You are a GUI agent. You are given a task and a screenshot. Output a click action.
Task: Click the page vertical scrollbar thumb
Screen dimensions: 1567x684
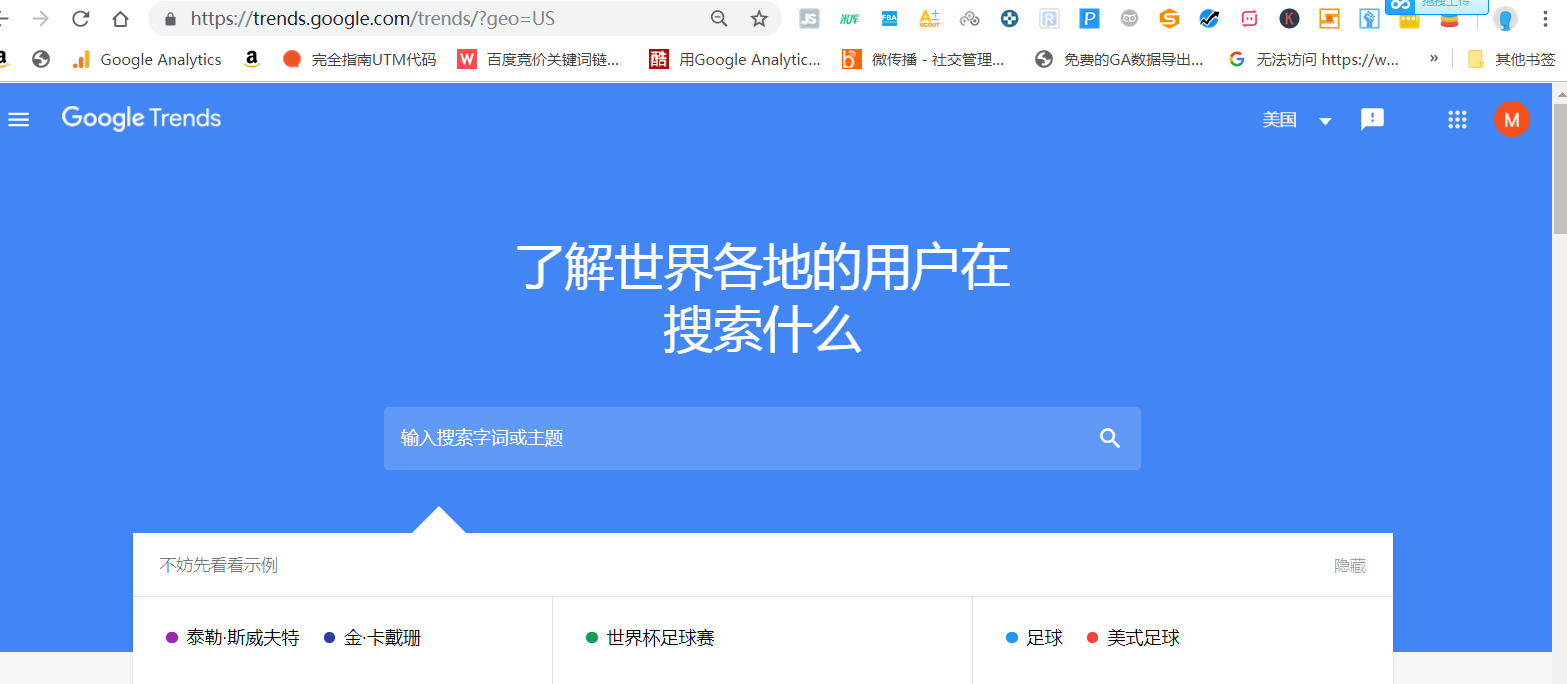(x=1559, y=167)
